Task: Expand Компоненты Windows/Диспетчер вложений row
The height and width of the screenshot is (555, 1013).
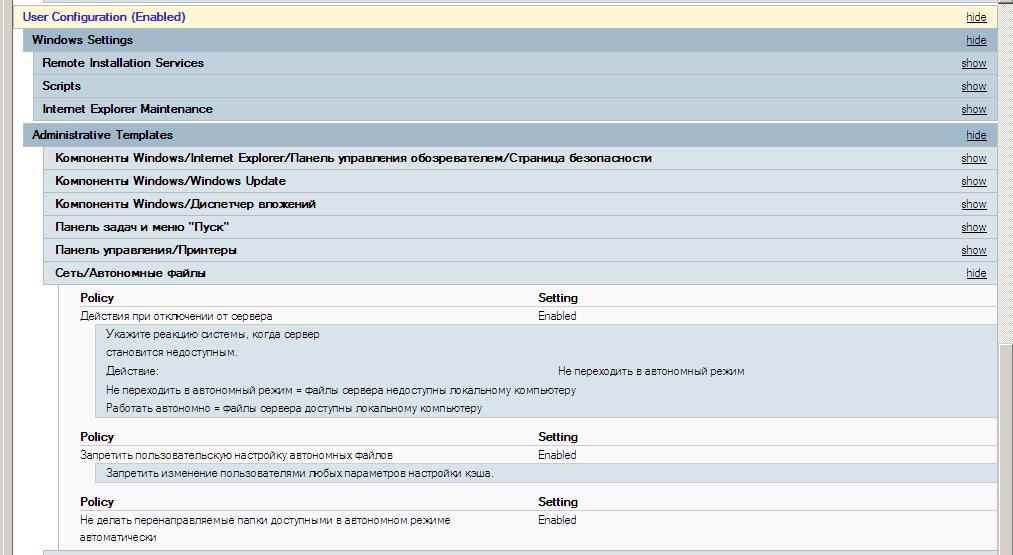Action: 520,204
